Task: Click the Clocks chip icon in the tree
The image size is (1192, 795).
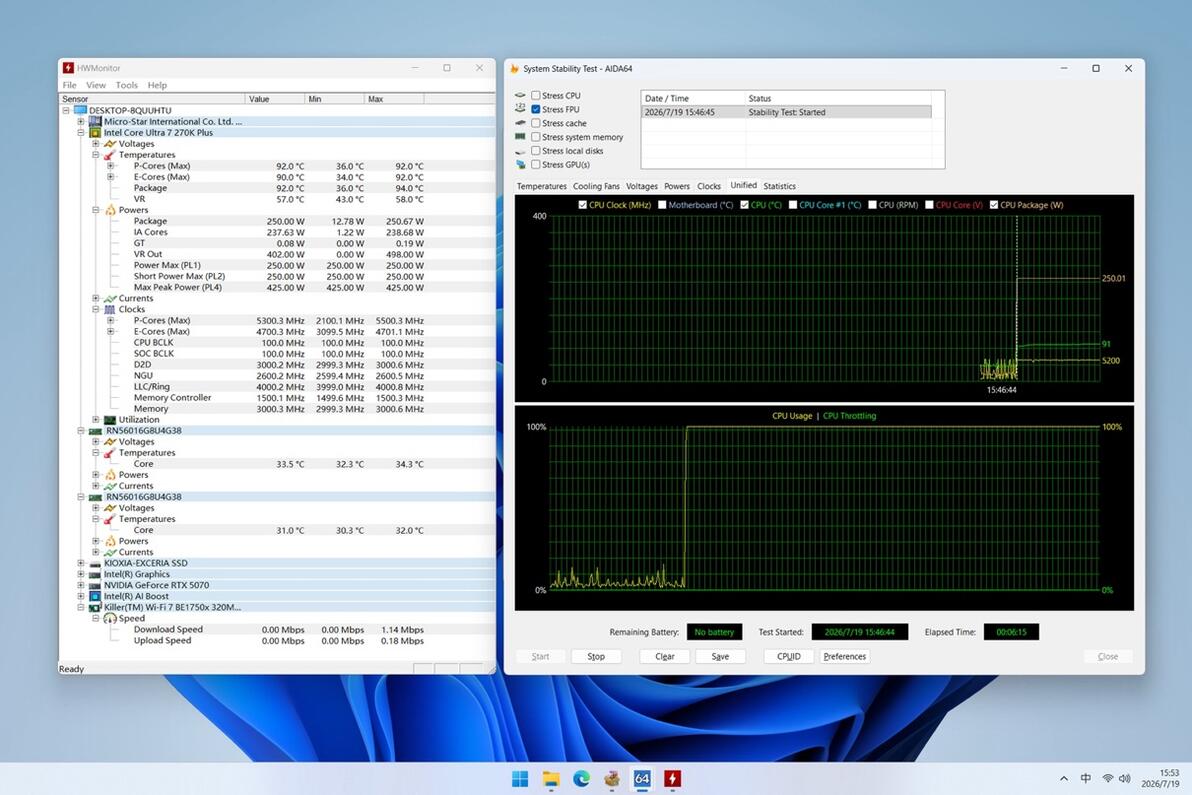Action: (x=110, y=309)
